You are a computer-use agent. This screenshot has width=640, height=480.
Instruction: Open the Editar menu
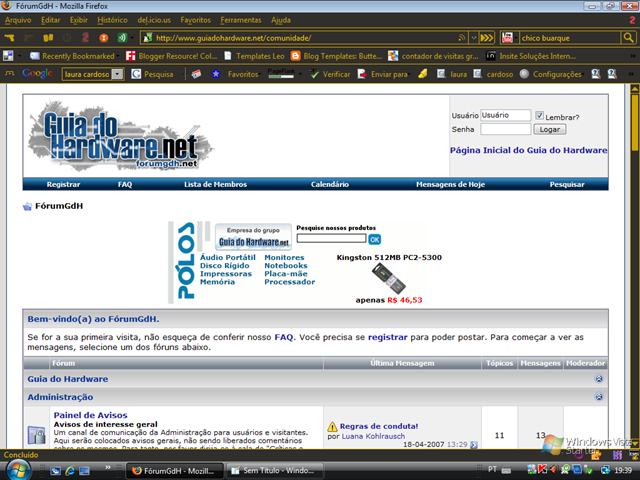point(51,20)
